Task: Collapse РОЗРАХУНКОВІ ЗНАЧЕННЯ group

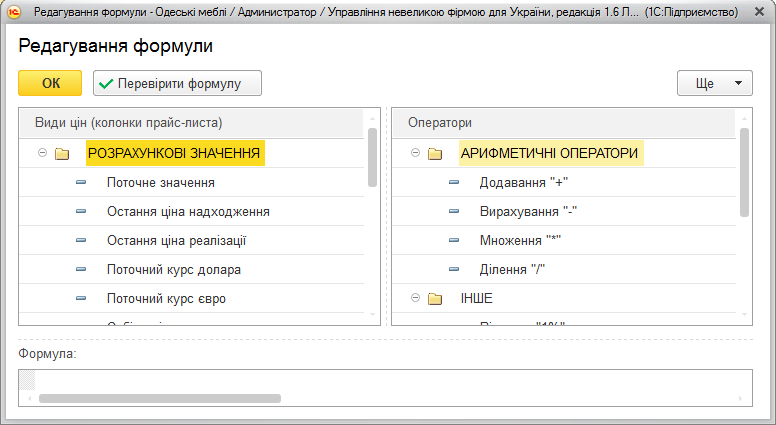Action: [43, 153]
